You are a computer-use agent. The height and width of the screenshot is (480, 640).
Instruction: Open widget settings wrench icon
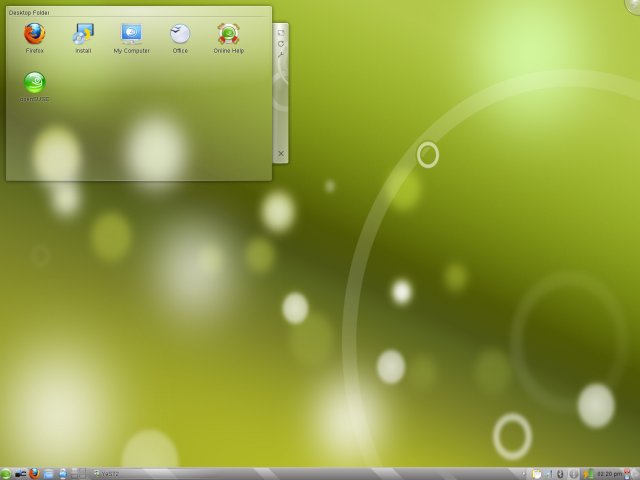pos(280,54)
